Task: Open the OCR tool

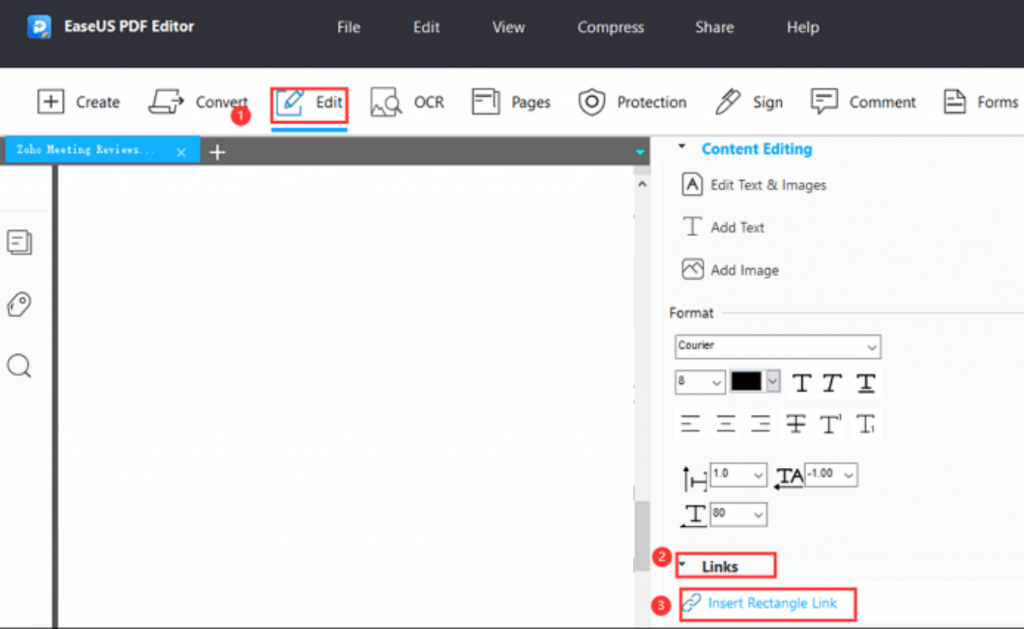Action: pos(407,101)
